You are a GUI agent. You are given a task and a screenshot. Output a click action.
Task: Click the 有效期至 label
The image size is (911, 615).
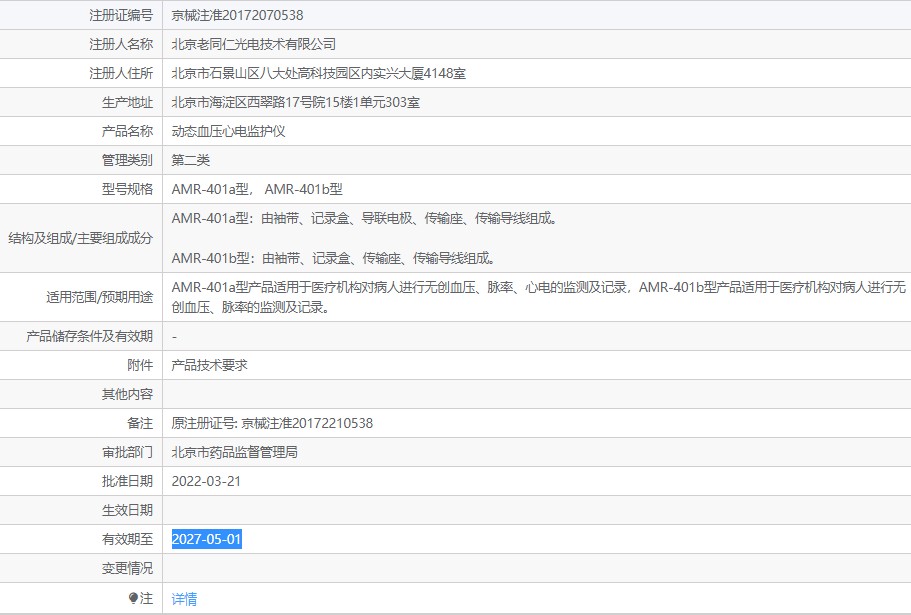(127, 540)
